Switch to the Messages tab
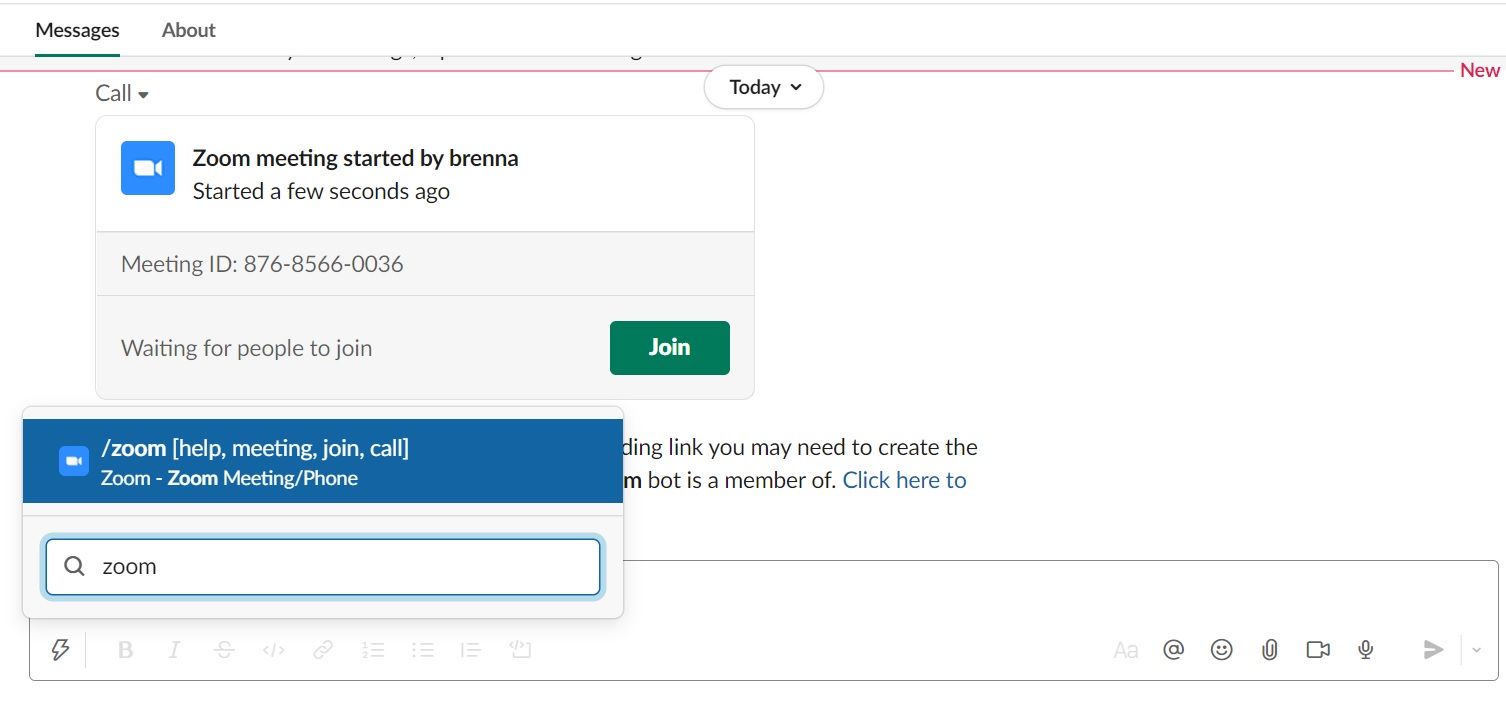1506x713 pixels. tap(77, 30)
